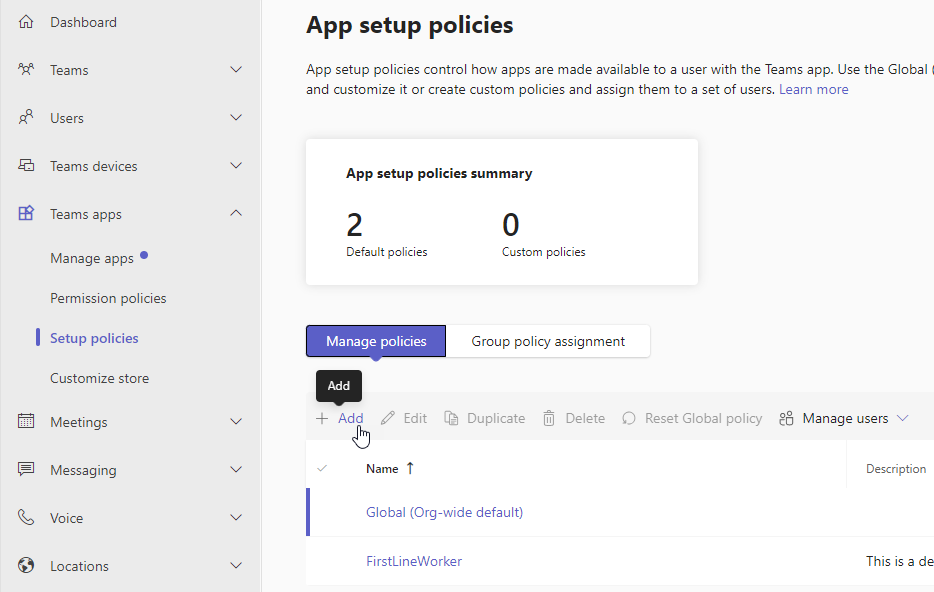This screenshot has width=934, height=592.
Task: Expand the Users section chevron
Action: (236, 118)
